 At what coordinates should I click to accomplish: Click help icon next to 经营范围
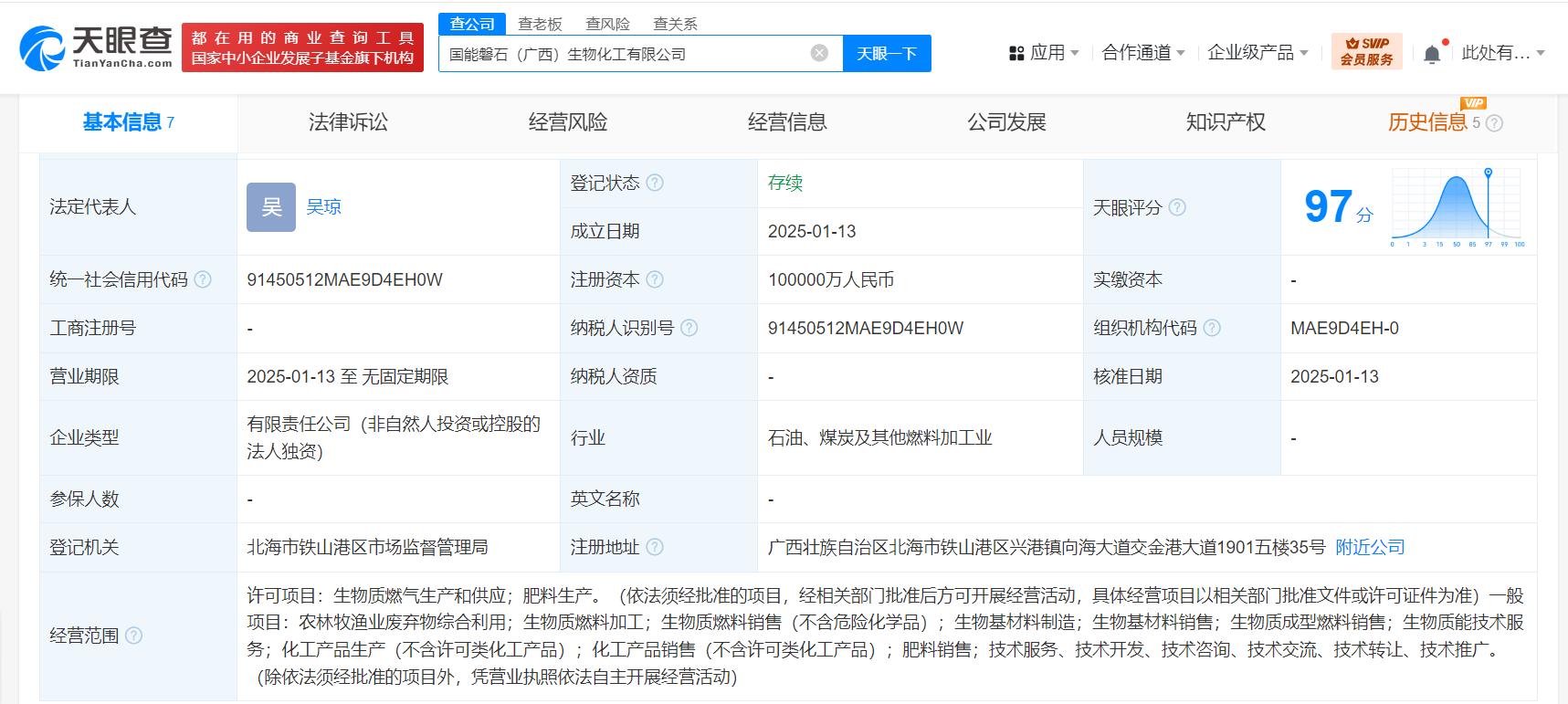pos(133,636)
